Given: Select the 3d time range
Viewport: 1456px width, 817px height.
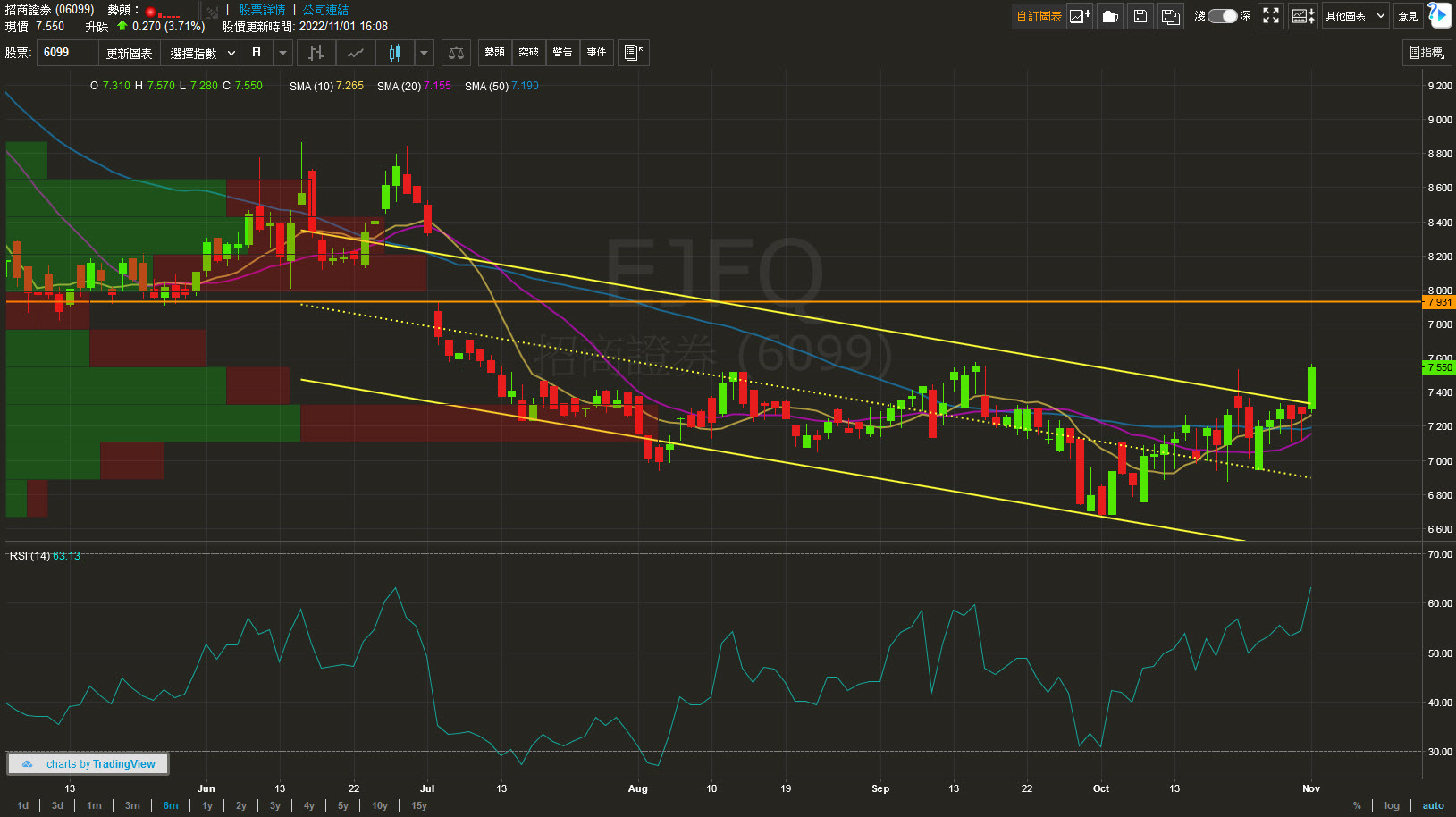Looking at the screenshot, I should [57, 805].
